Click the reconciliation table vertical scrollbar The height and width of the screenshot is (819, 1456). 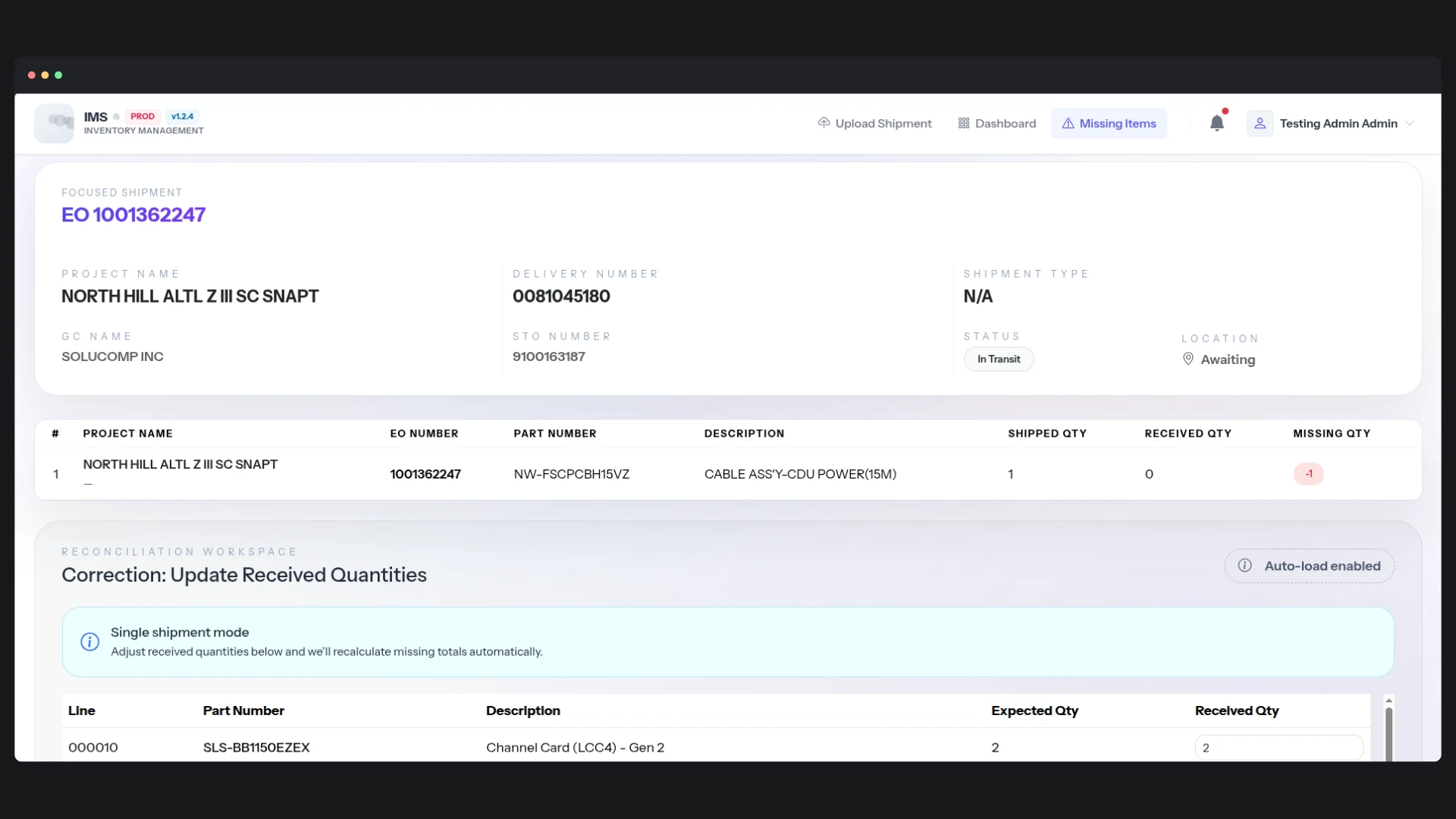click(x=1389, y=734)
